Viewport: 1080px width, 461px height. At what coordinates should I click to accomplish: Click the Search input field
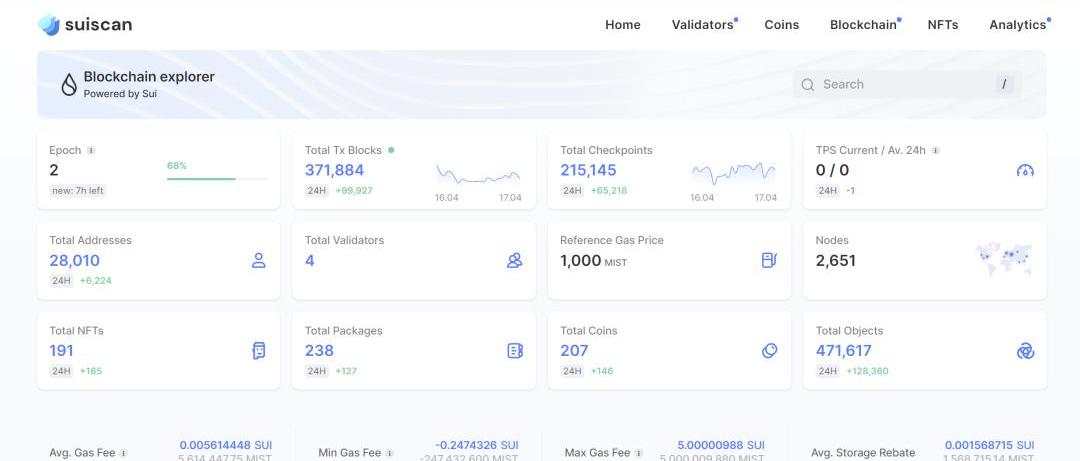coord(900,85)
